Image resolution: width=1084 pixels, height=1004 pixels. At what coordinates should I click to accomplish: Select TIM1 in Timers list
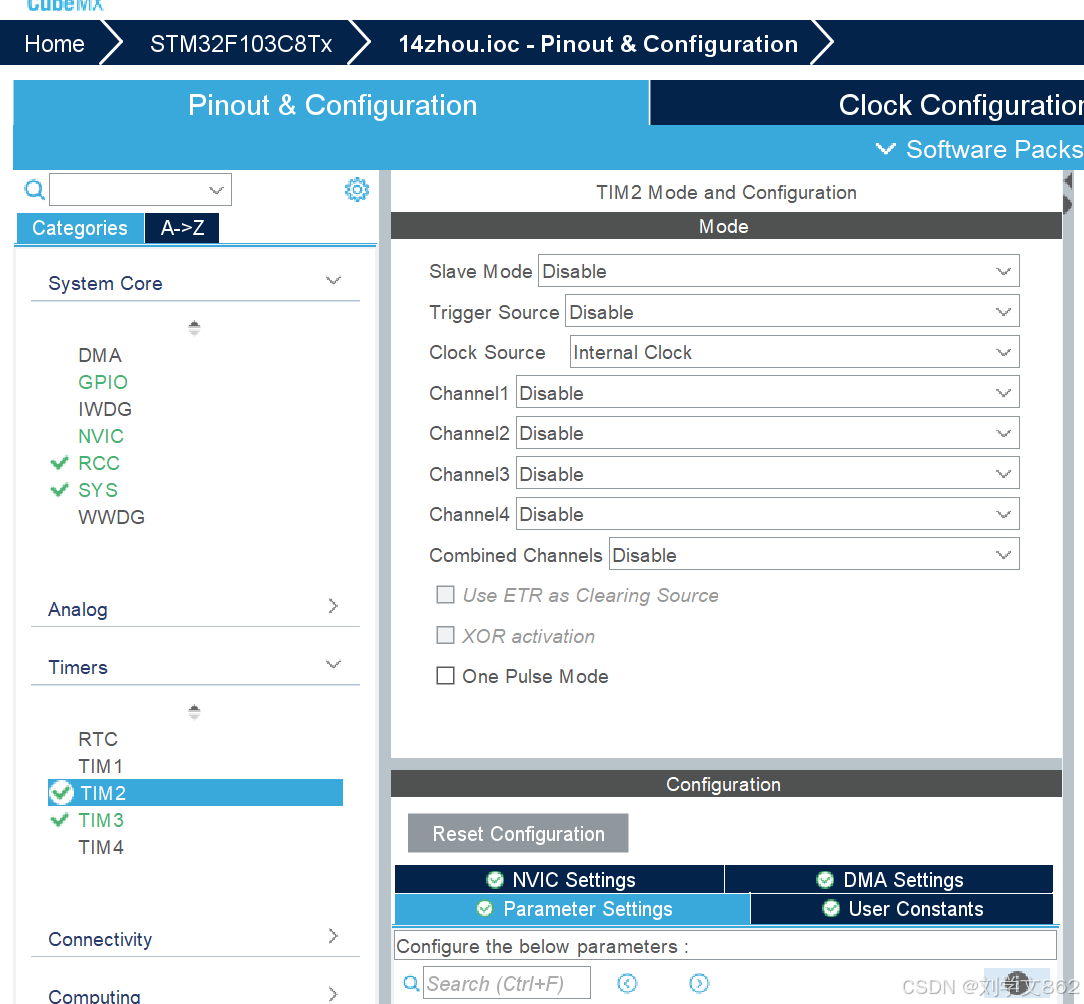[x=101, y=765]
